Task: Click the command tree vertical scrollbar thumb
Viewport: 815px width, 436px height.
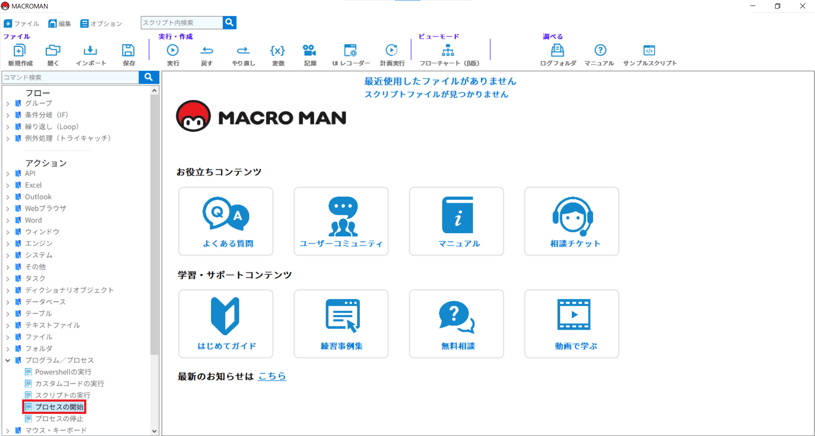Action: pyautogui.click(x=154, y=225)
